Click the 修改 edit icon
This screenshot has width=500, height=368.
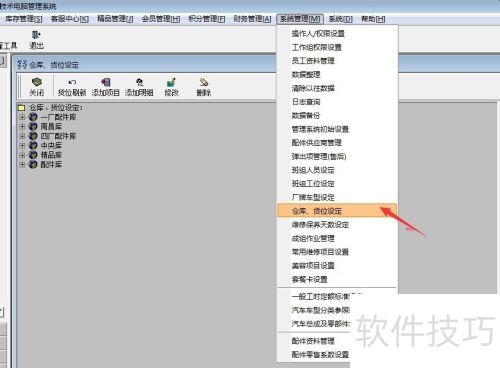(171, 82)
